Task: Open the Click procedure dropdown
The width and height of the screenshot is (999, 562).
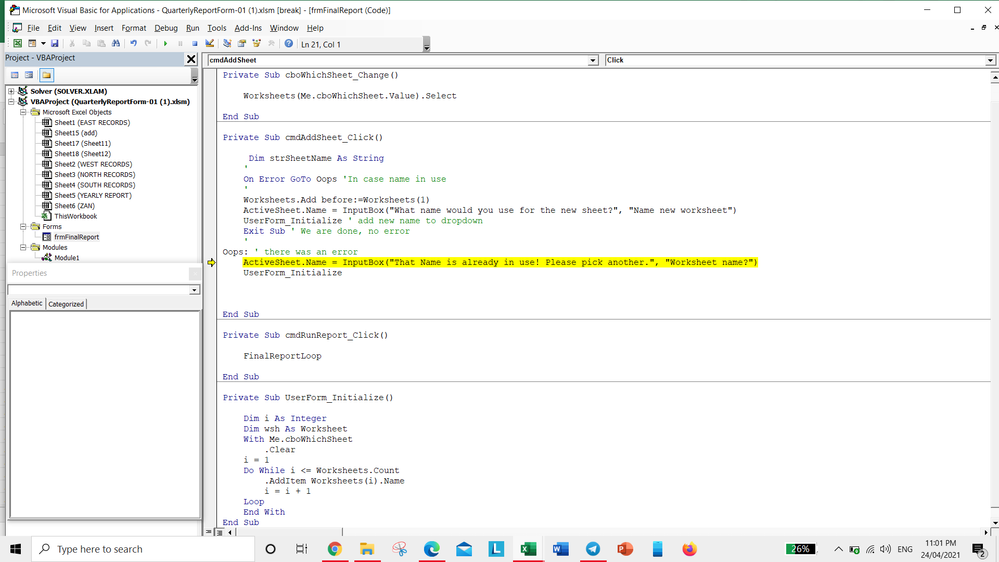Action: tap(990, 60)
